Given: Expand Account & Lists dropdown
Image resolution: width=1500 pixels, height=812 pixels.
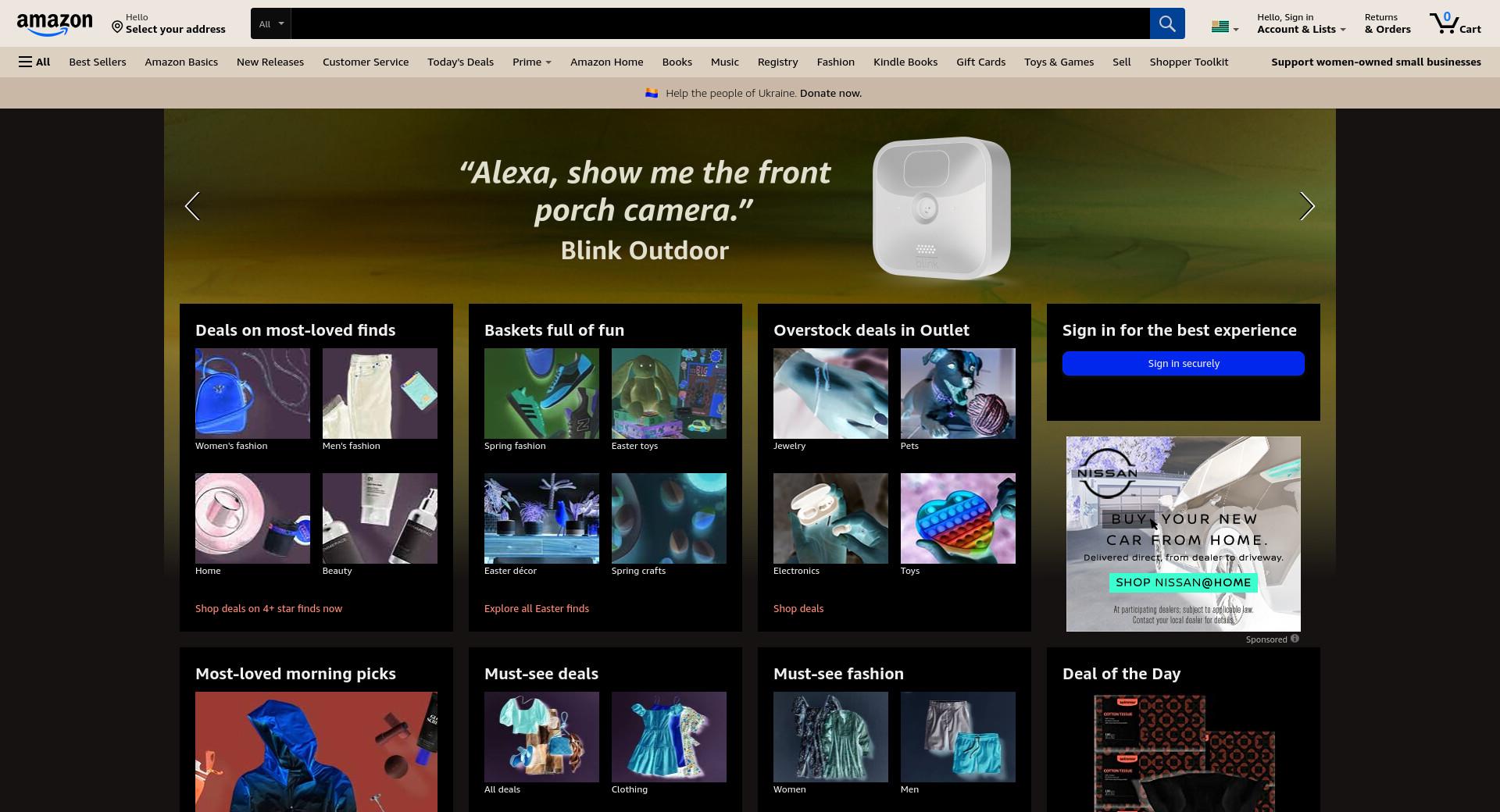Looking at the screenshot, I should 1301,23.
